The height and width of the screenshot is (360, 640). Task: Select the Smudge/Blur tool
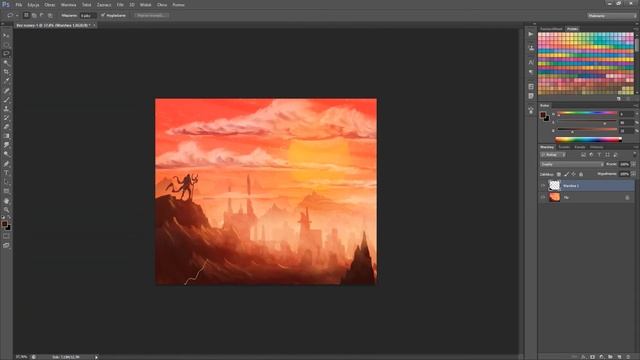(6, 144)
